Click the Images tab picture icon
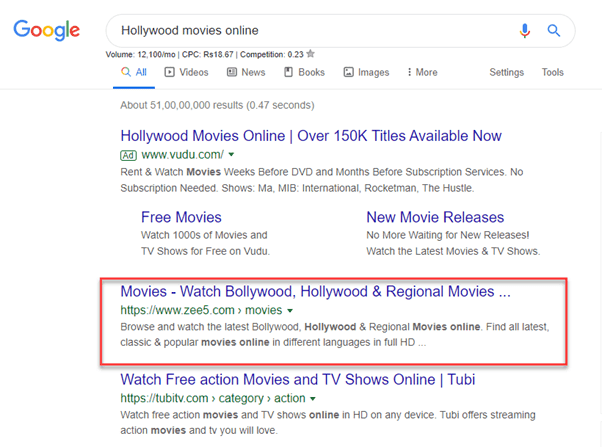 (348, 72)
